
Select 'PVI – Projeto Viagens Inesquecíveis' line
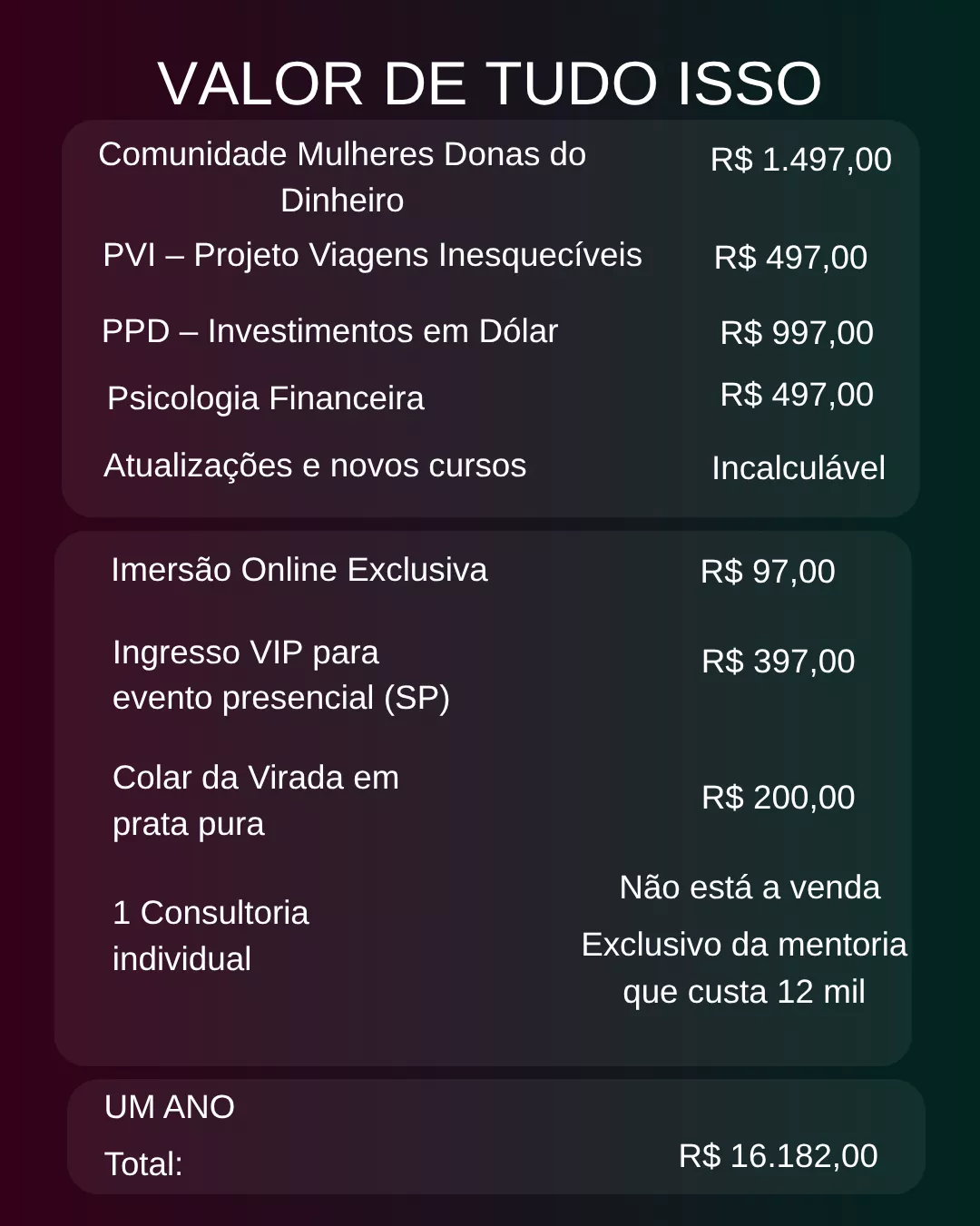372,256
